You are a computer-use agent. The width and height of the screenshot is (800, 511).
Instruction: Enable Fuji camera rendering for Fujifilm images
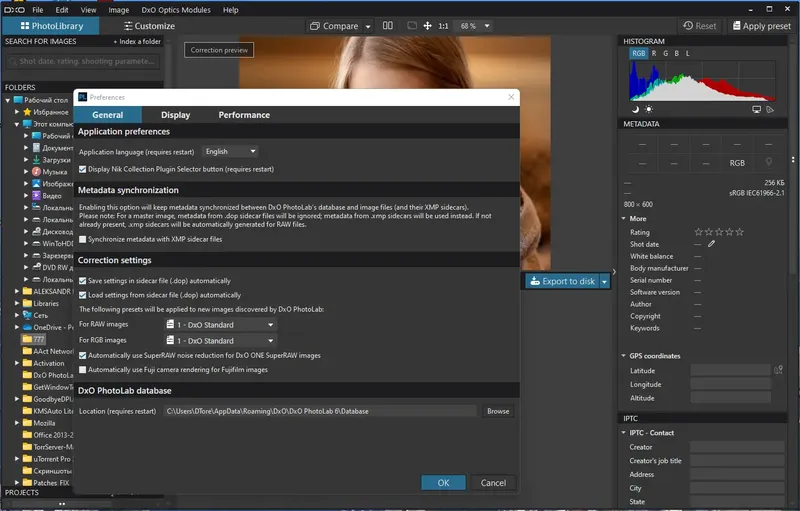click(x=83, y=370)
